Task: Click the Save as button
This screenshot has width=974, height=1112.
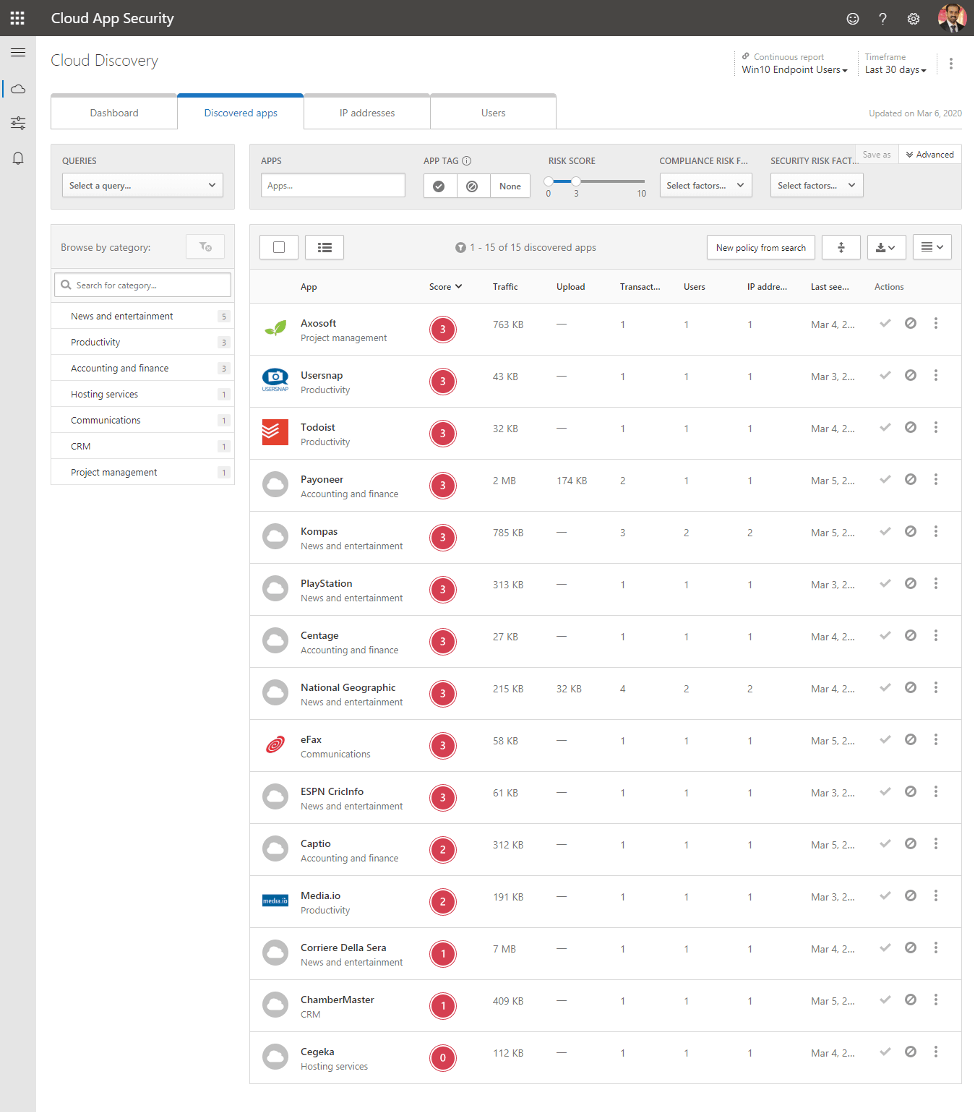Action: tap(877, 155)
